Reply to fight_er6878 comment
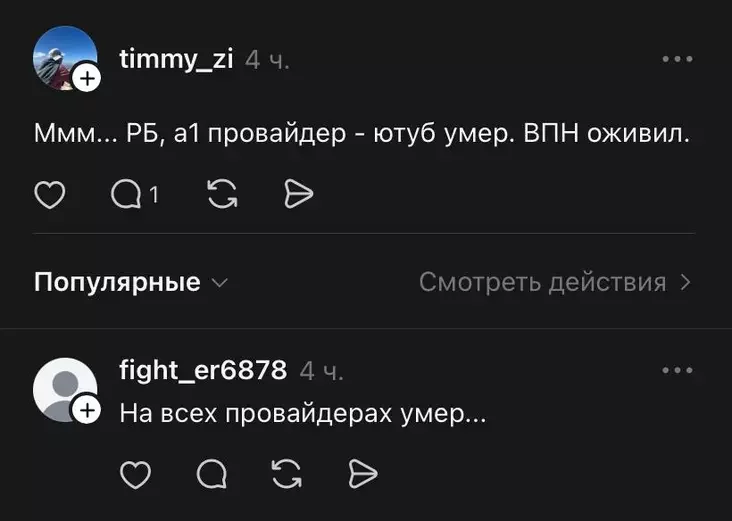Screen dimensions: 732x521 coord(211,474)
